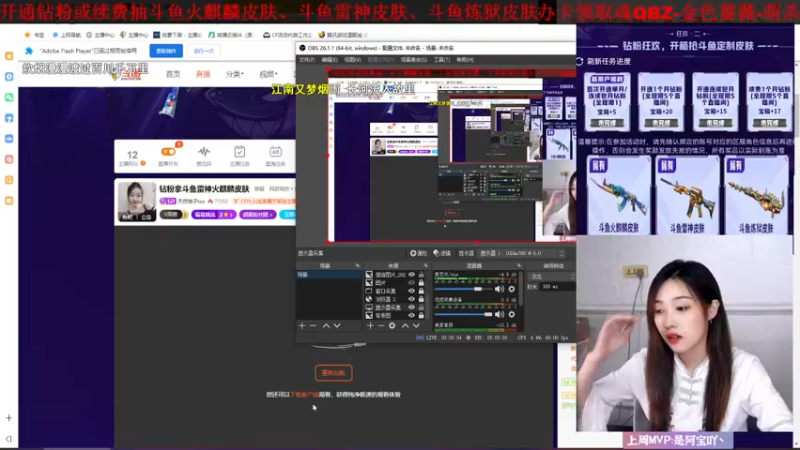Remove the selected source in OBS
The width and height of the screenshot is (800, 450).
click(x=381, y=326)
